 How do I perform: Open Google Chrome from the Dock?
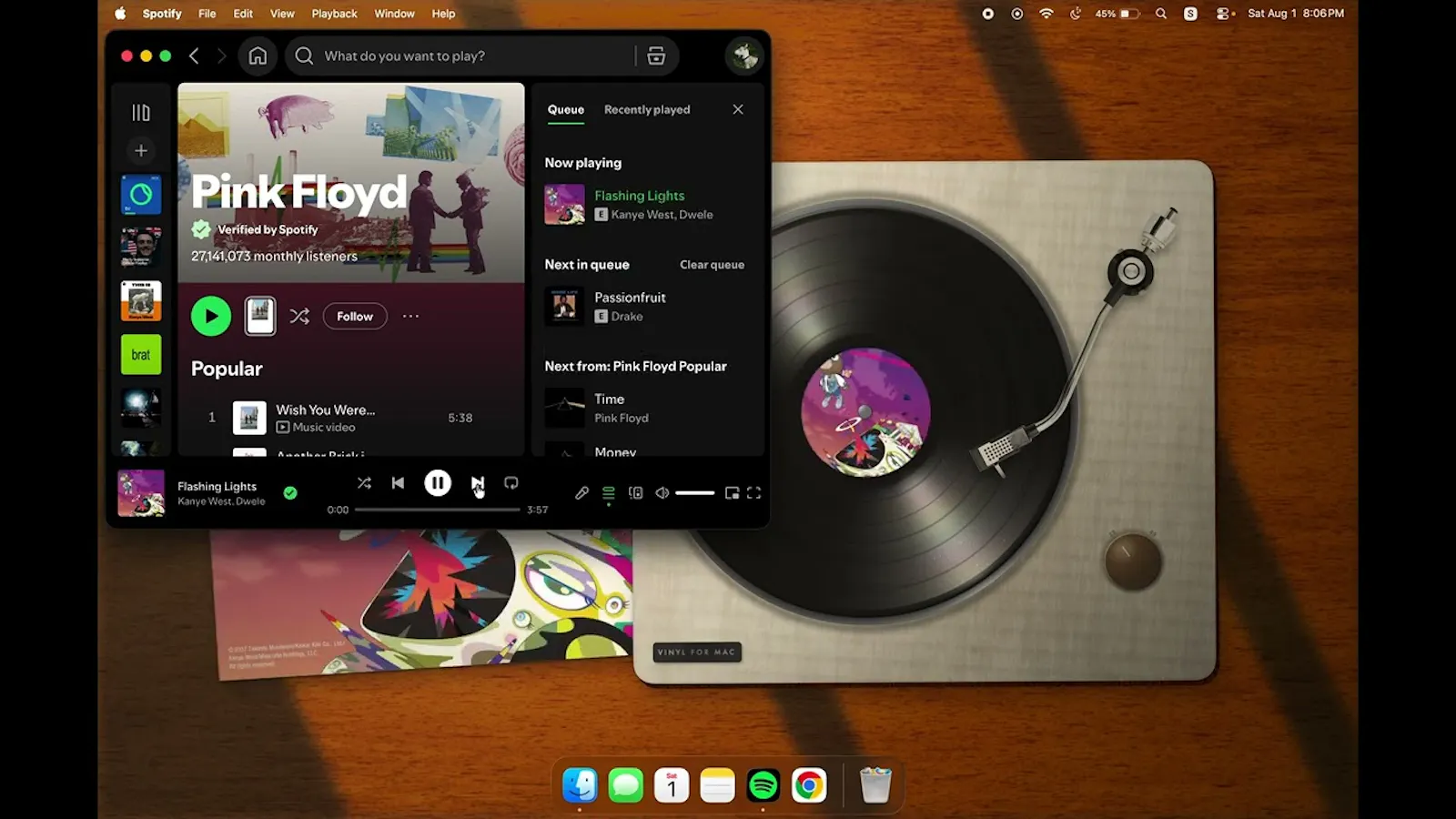pos(809,785)
